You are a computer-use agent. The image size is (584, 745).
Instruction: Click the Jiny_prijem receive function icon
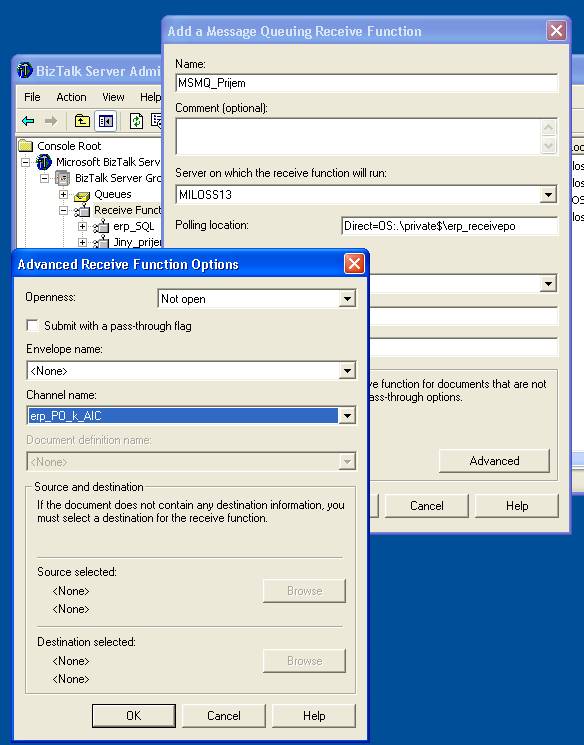click(101, 242)
